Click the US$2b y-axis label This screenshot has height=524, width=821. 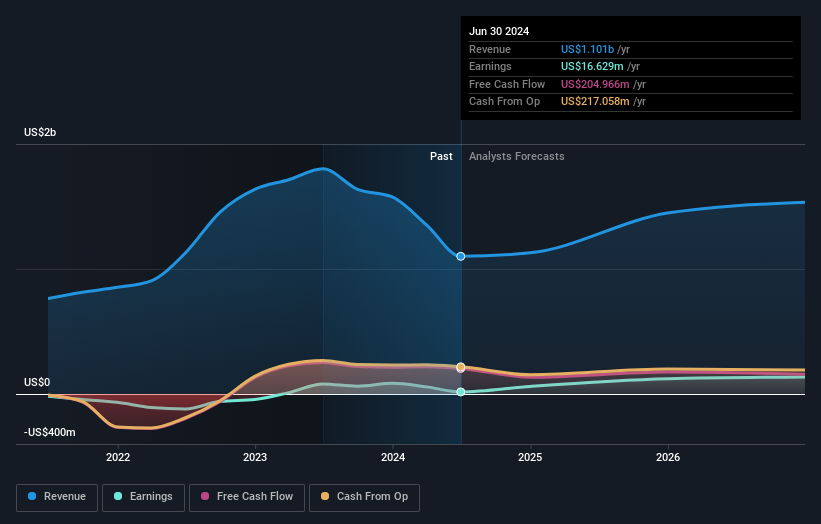[40, 132]
